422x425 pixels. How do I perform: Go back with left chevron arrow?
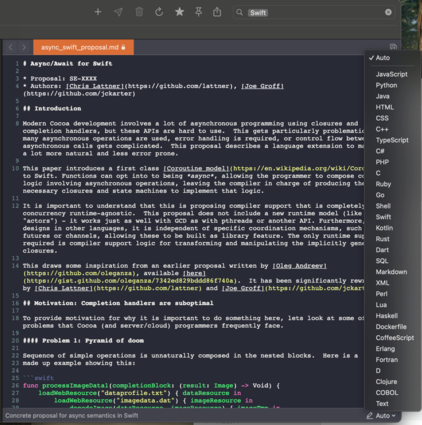tap(11, 47)
